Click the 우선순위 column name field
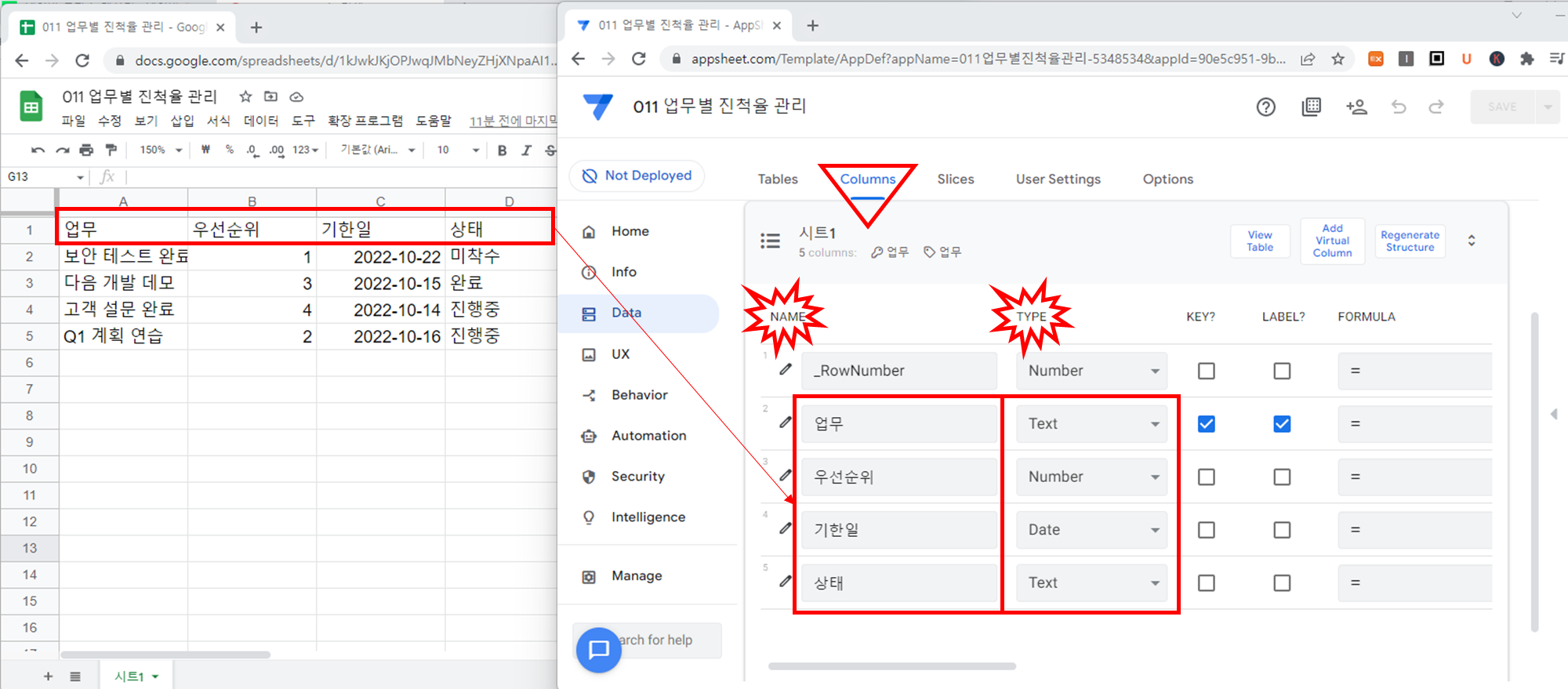The height and width of the screenshot is (689, 1568). click(x=899, y=477)
